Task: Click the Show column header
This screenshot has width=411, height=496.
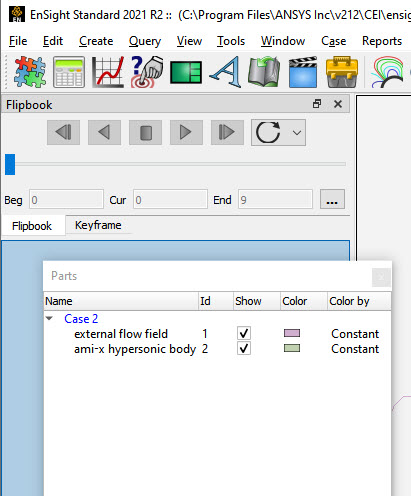Action: [257, 301]
